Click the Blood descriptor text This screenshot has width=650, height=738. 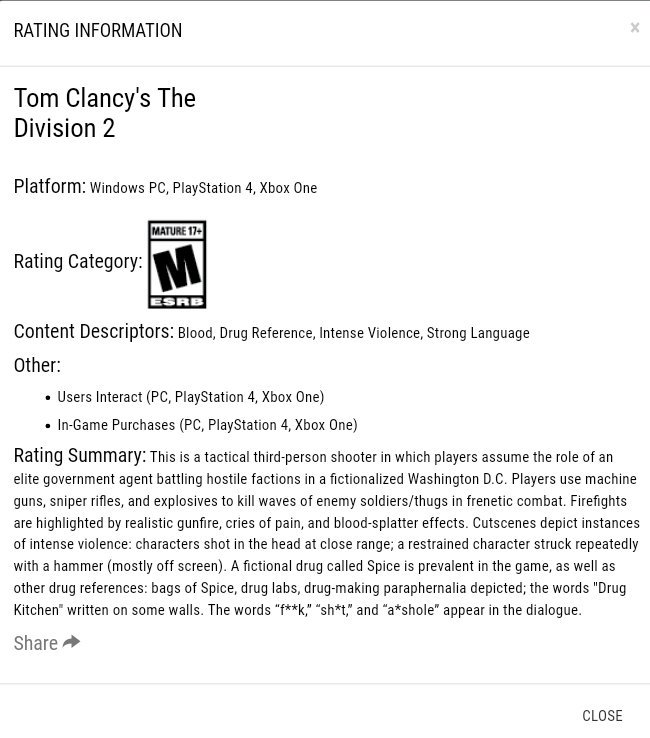coord(195,333)
